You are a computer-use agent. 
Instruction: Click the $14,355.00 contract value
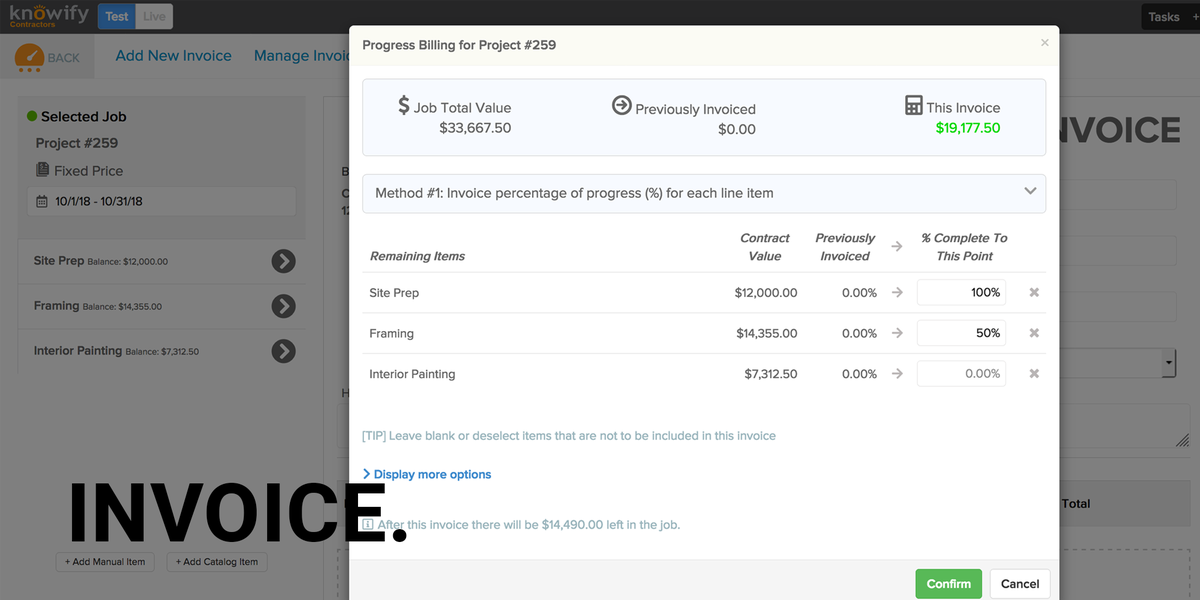[766, 333]
